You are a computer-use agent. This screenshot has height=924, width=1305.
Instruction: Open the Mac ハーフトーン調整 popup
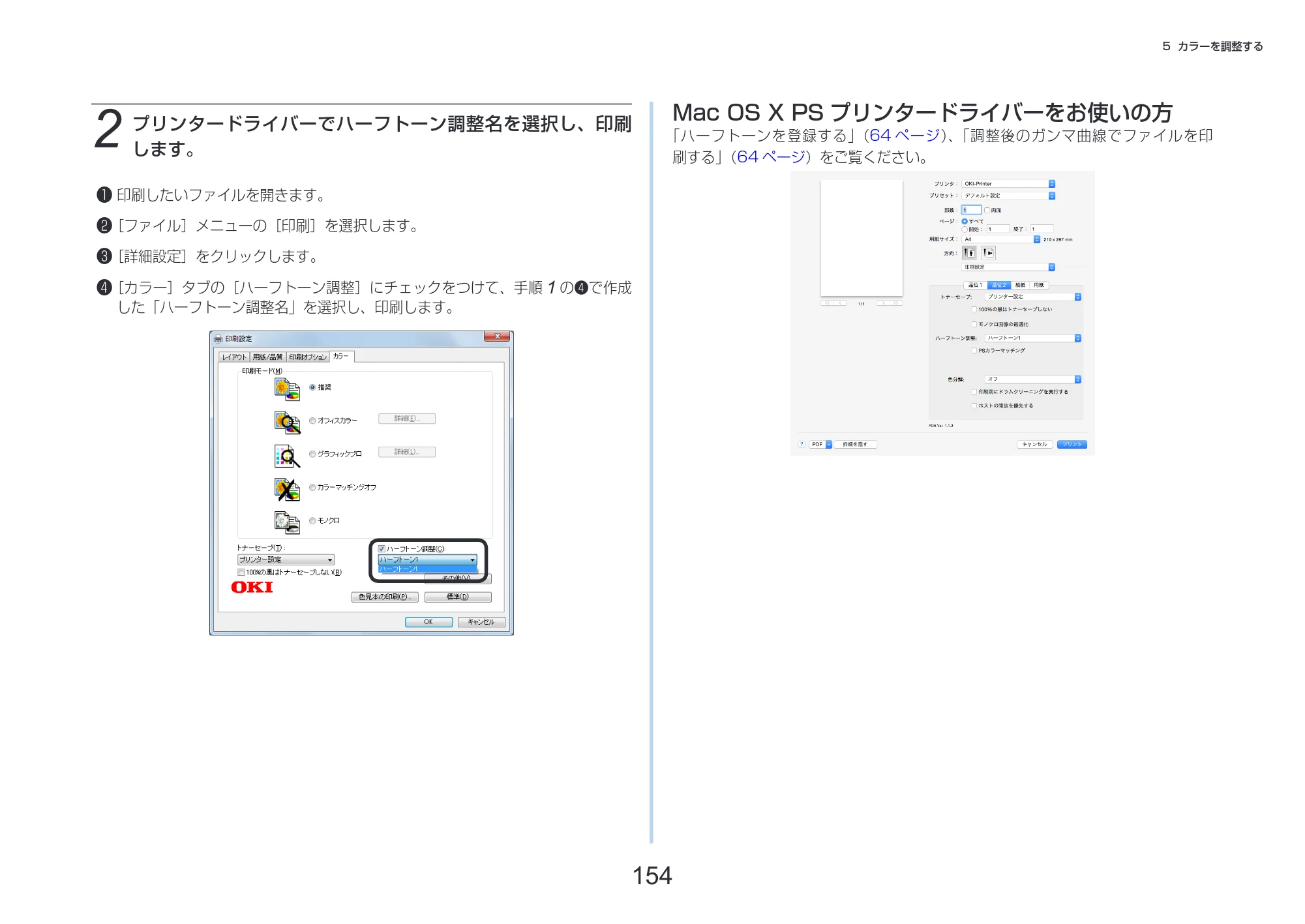tap(1033, 338)
